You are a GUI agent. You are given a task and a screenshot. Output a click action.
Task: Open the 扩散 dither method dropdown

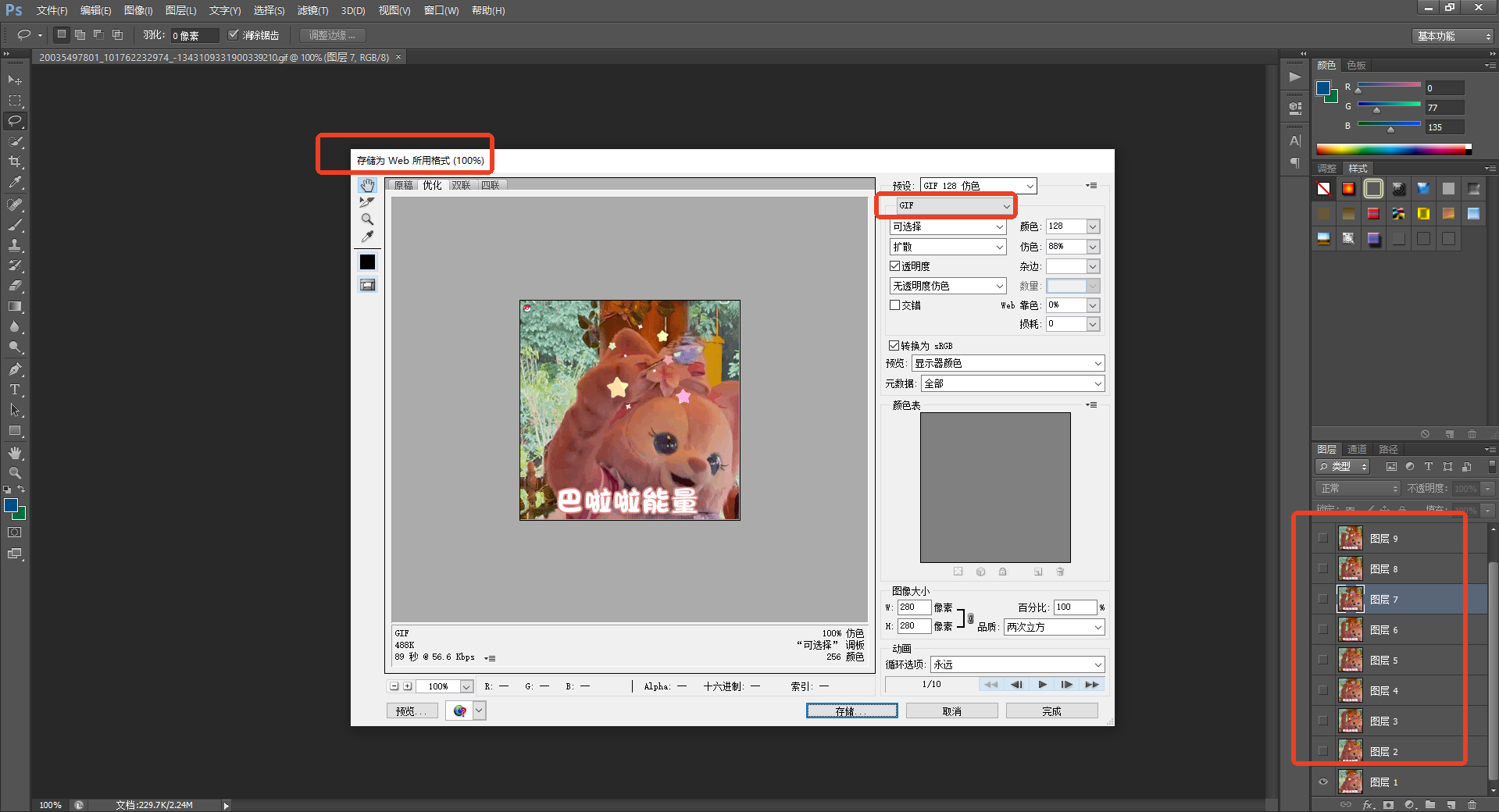click(x=948, y=247)
